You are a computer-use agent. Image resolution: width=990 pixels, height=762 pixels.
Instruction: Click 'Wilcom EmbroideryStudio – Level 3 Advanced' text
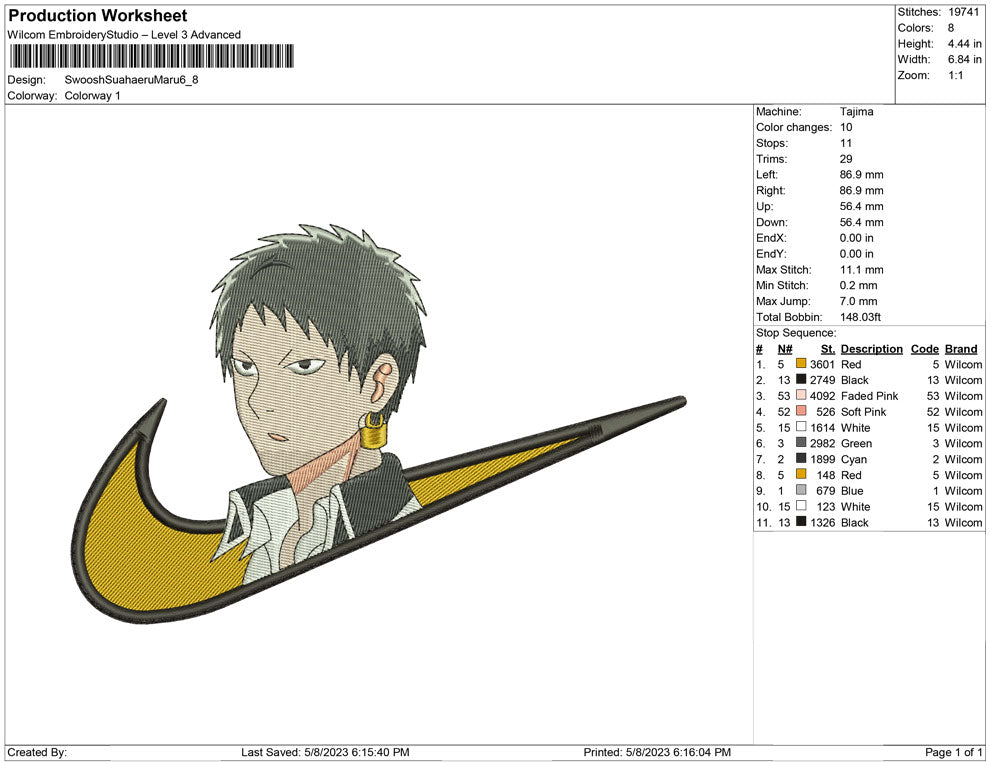[124, 35]
